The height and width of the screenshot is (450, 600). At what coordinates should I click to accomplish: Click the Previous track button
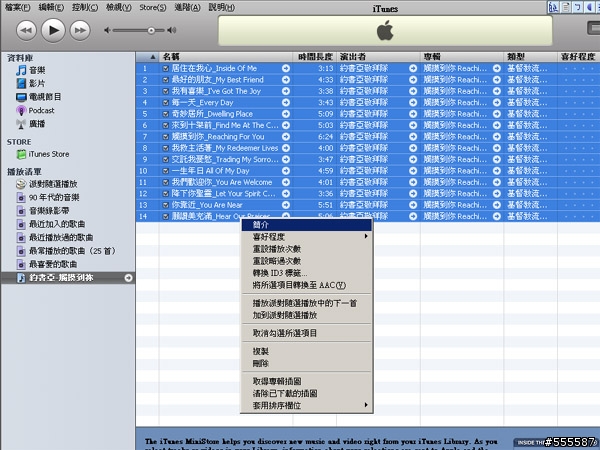pos(26,30)
